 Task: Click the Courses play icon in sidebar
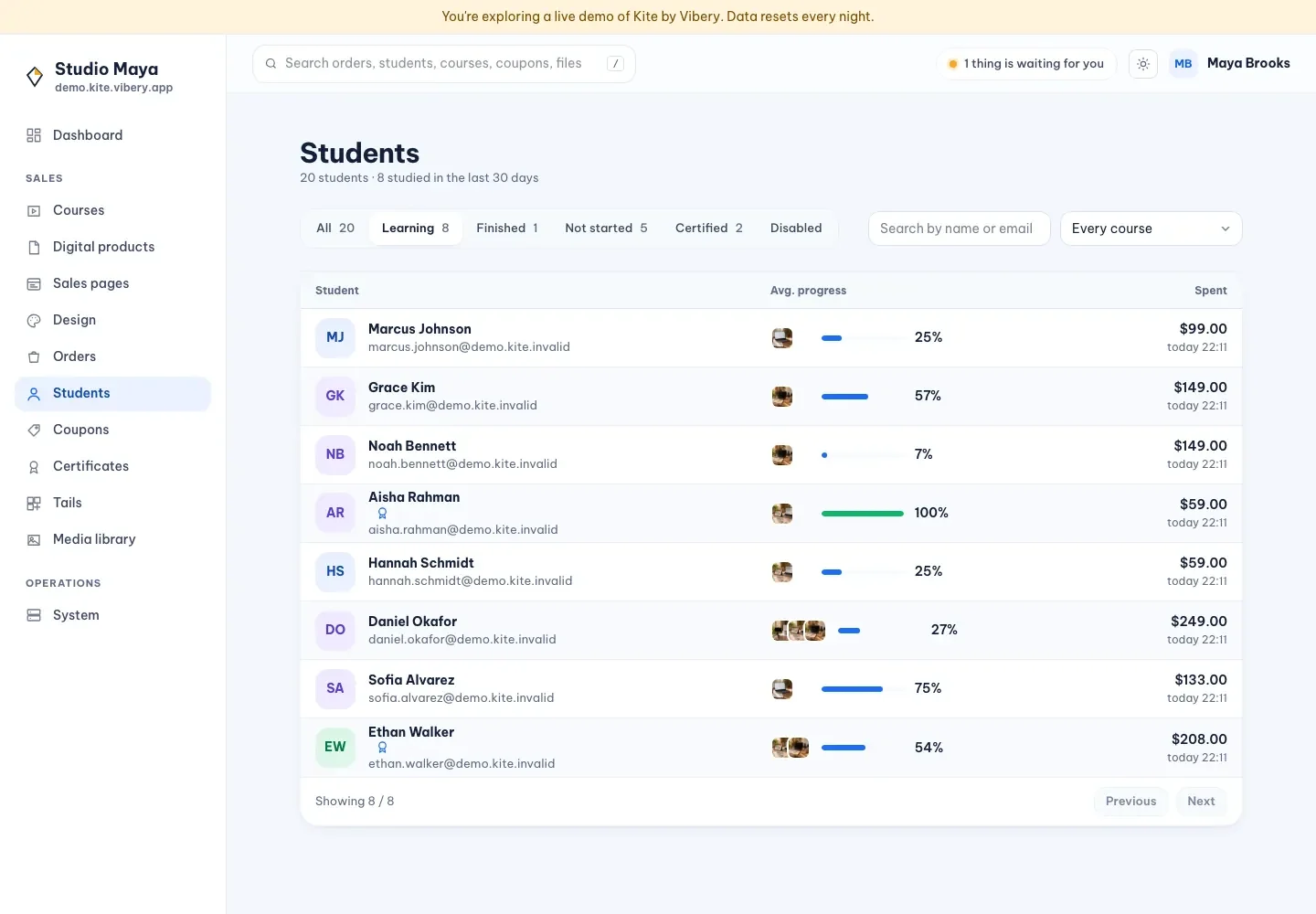pyautogui.click(x=34, y=210)
